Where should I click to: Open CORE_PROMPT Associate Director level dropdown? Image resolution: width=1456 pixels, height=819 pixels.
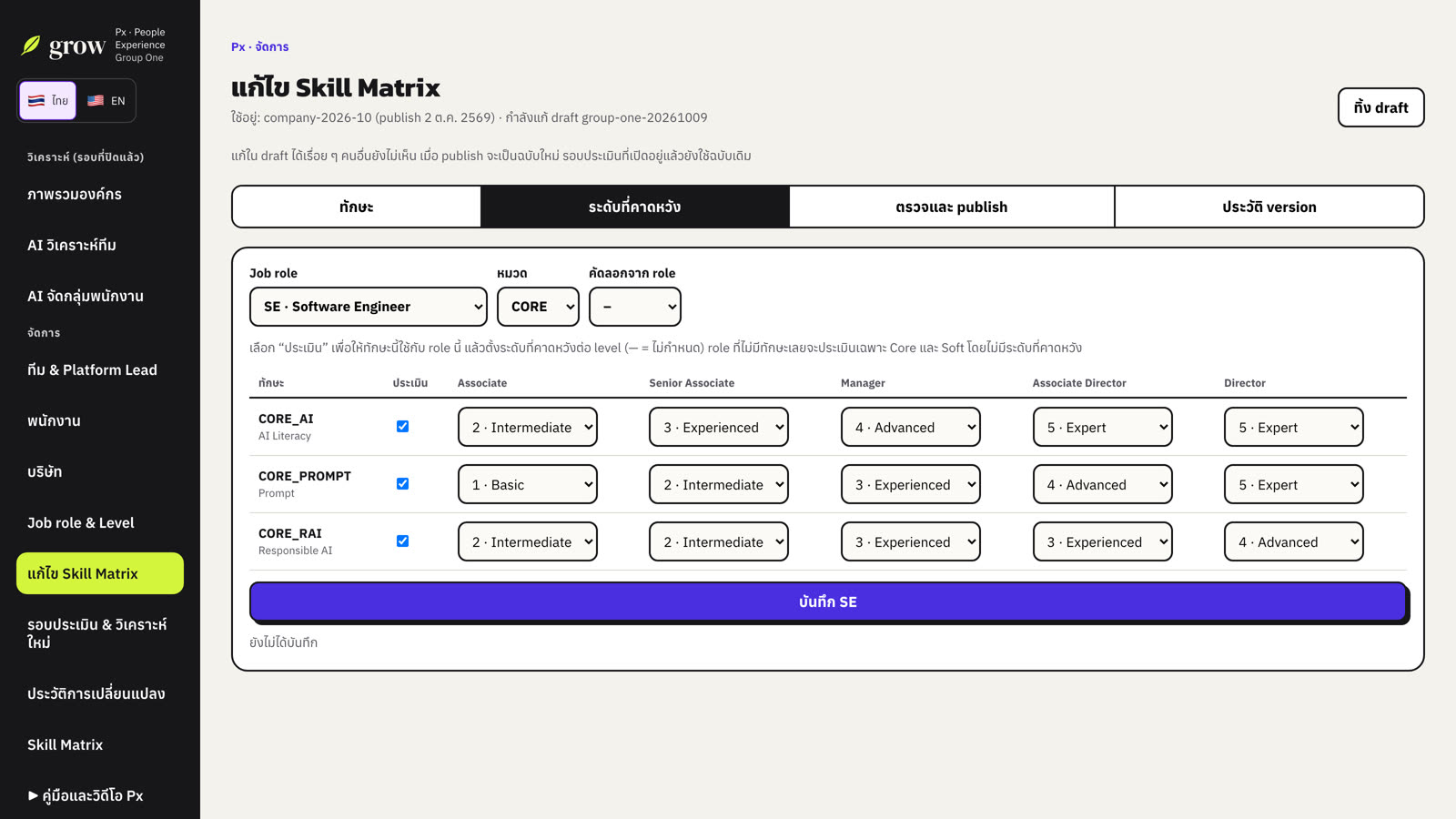1103,484
